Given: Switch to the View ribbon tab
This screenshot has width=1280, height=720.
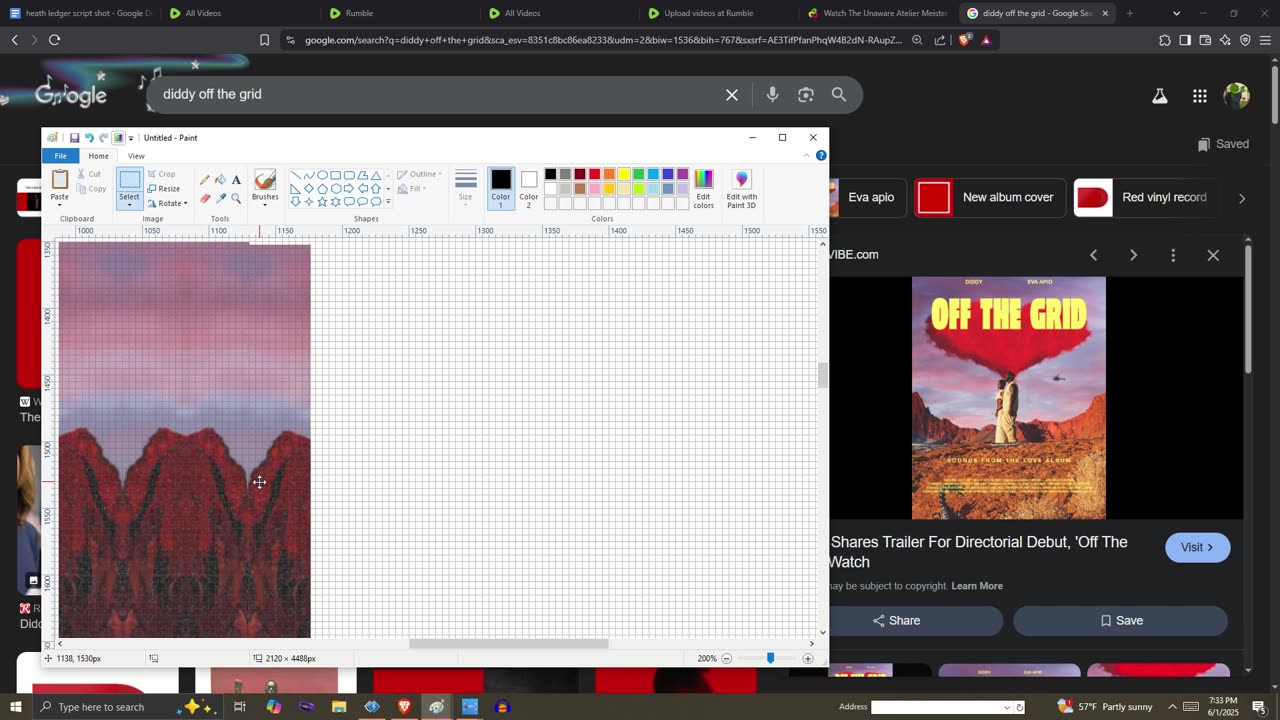Looking at the screenshot, I should 136,156.
